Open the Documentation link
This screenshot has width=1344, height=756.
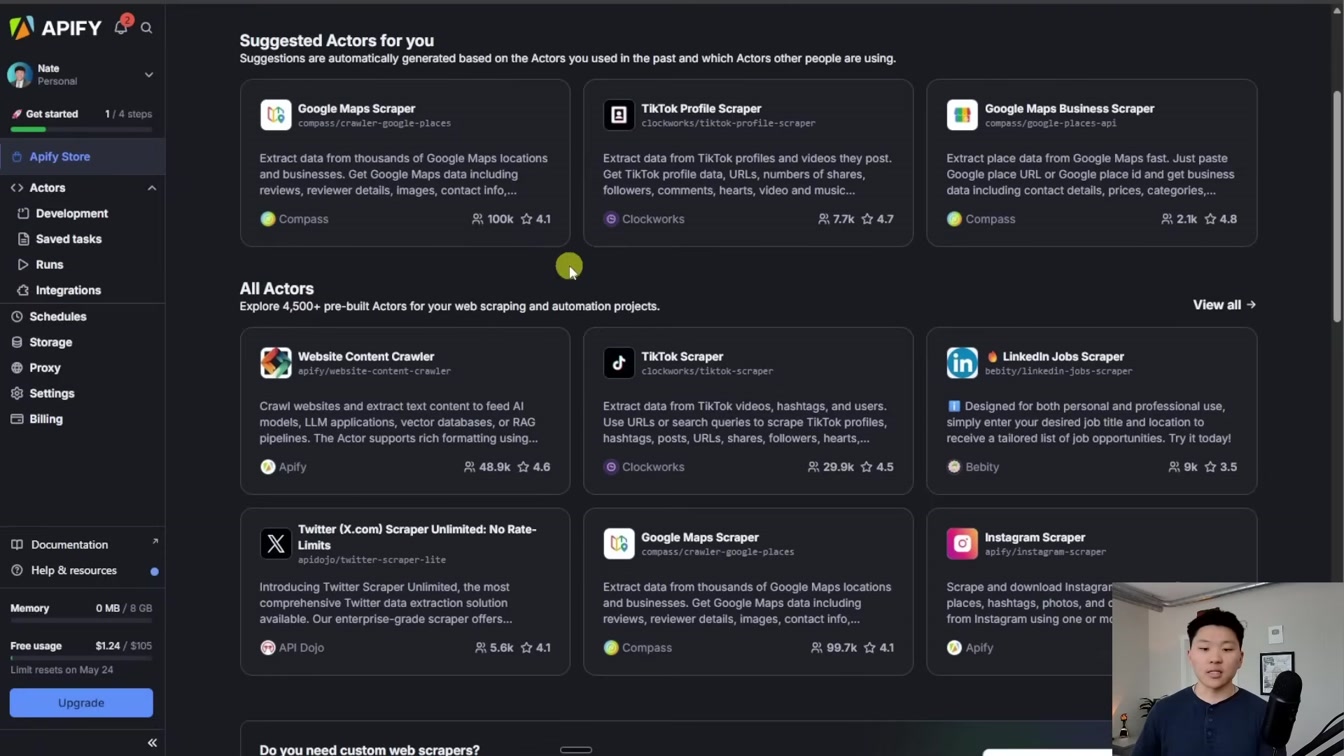click(x=69, y=545)
